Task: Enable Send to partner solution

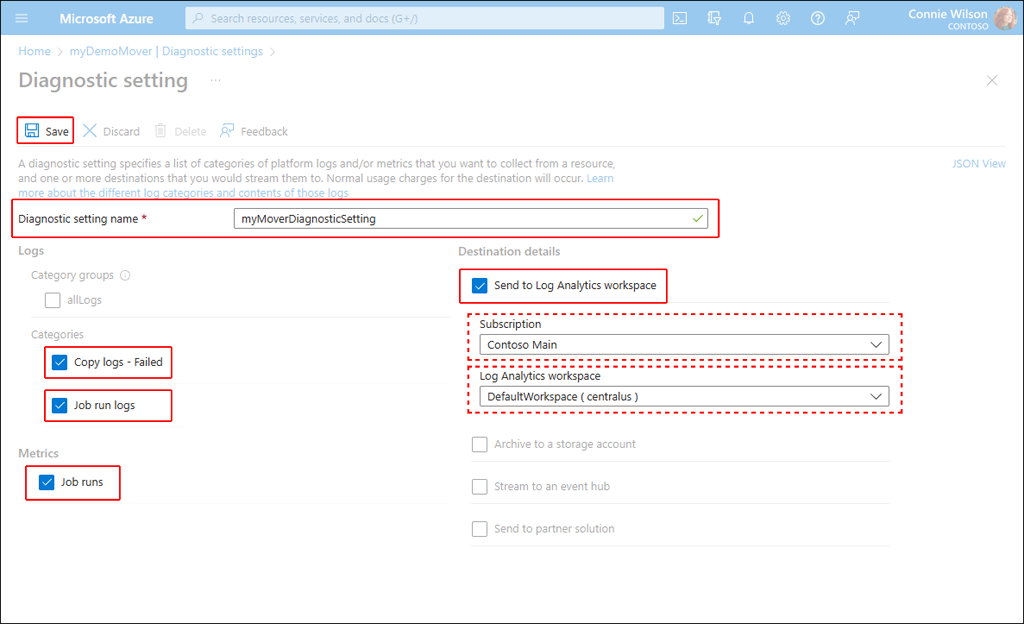Action: (x=479, y=529)
